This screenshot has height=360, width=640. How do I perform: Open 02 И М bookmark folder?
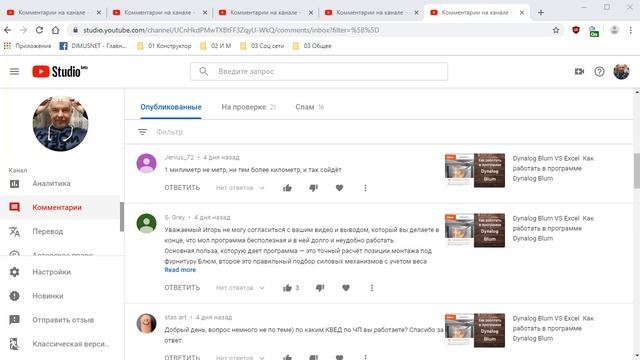[x=216, y=46]
